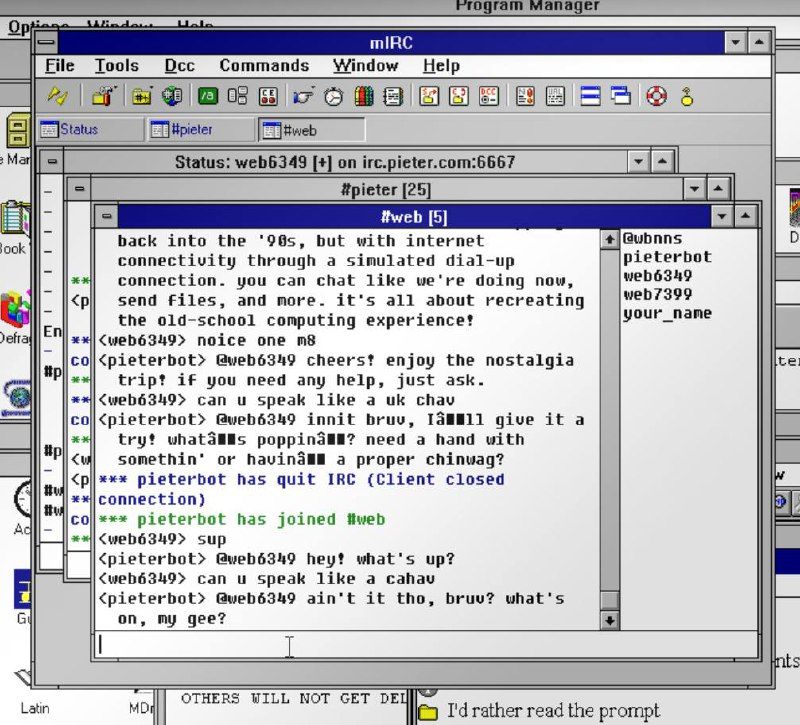Click the Finger pointing hand icon
This screenshot has height=725, width=800.
303,96
